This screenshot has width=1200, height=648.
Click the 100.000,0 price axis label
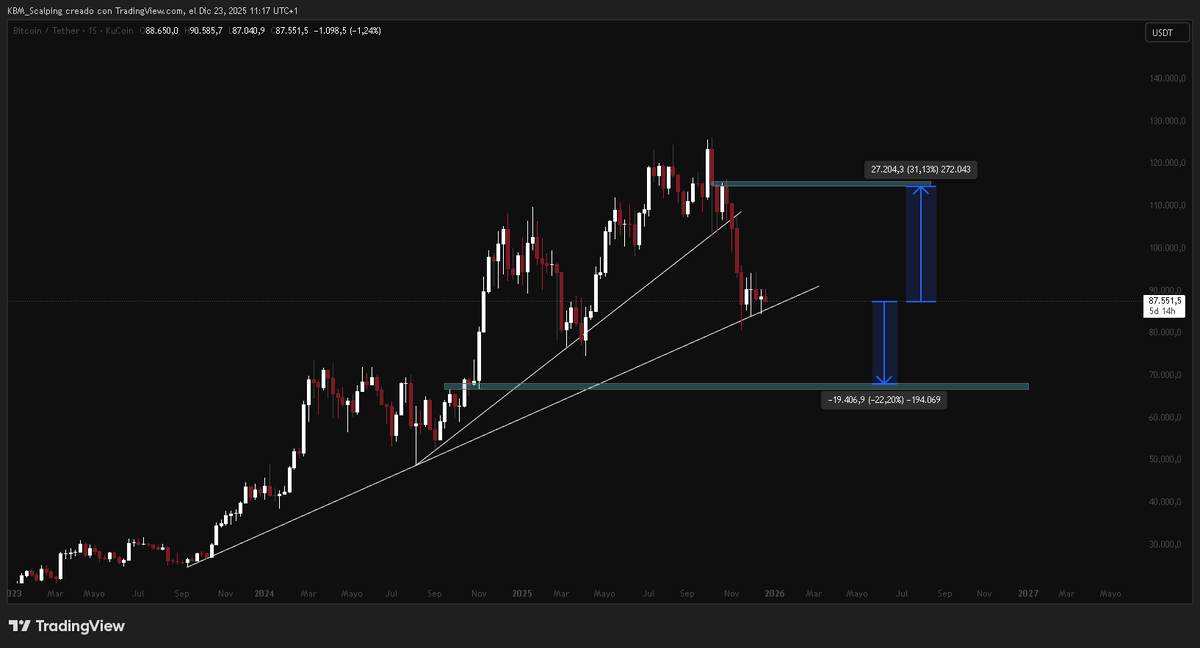[1166, 248]
